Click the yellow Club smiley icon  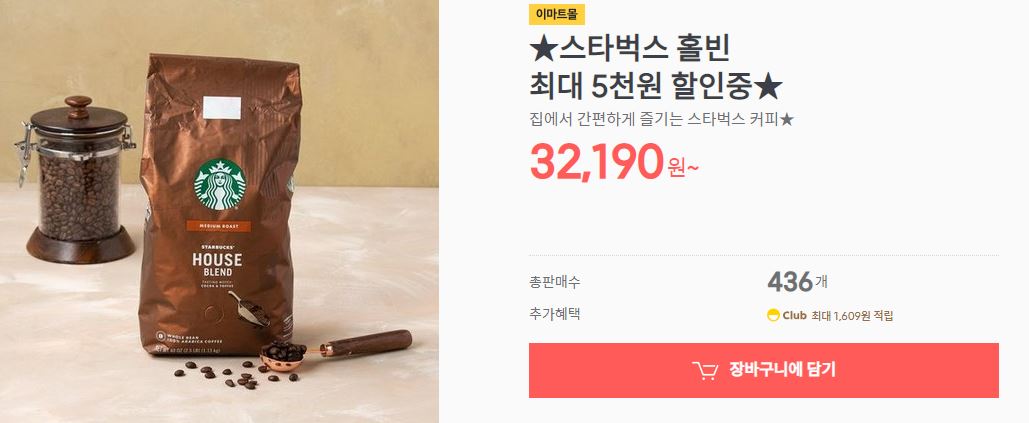pyautogui.click(x=773, y=315)
